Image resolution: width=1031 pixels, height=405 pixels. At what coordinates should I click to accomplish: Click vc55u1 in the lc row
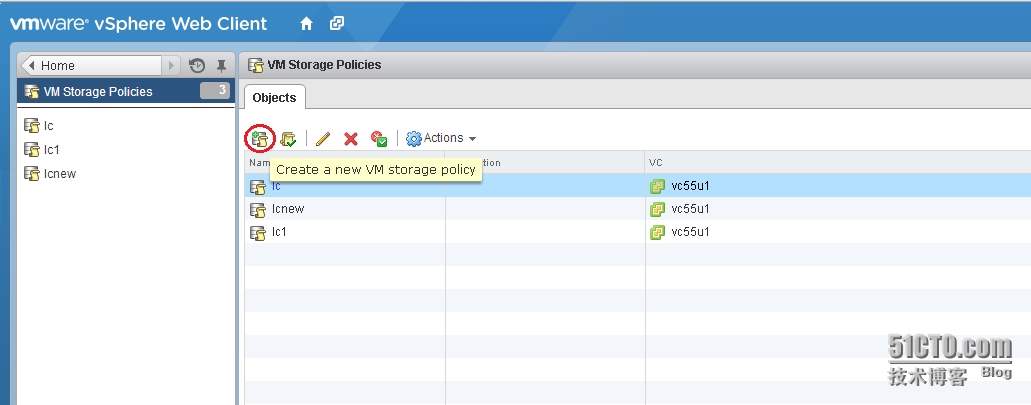pos(690,186)
